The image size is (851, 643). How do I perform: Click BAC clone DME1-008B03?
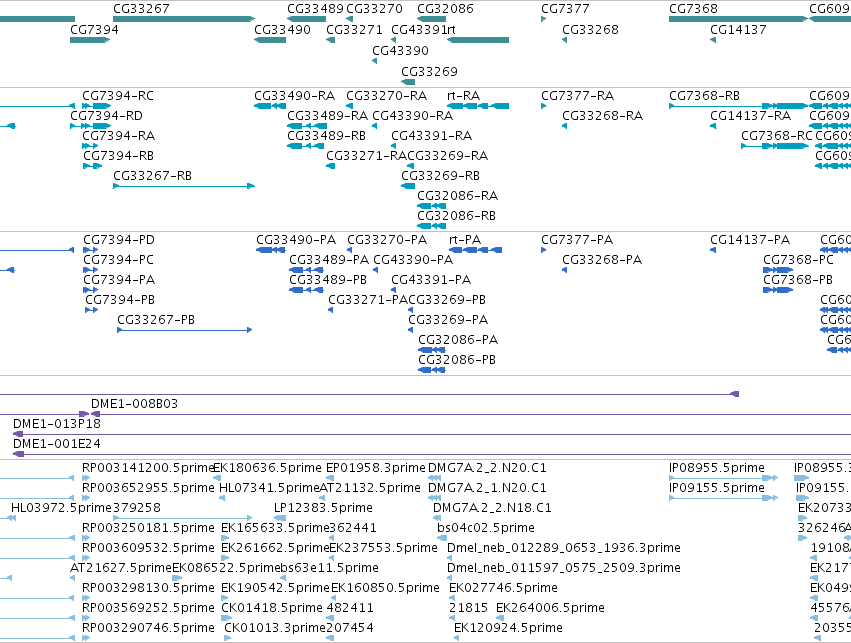point(471,415)
